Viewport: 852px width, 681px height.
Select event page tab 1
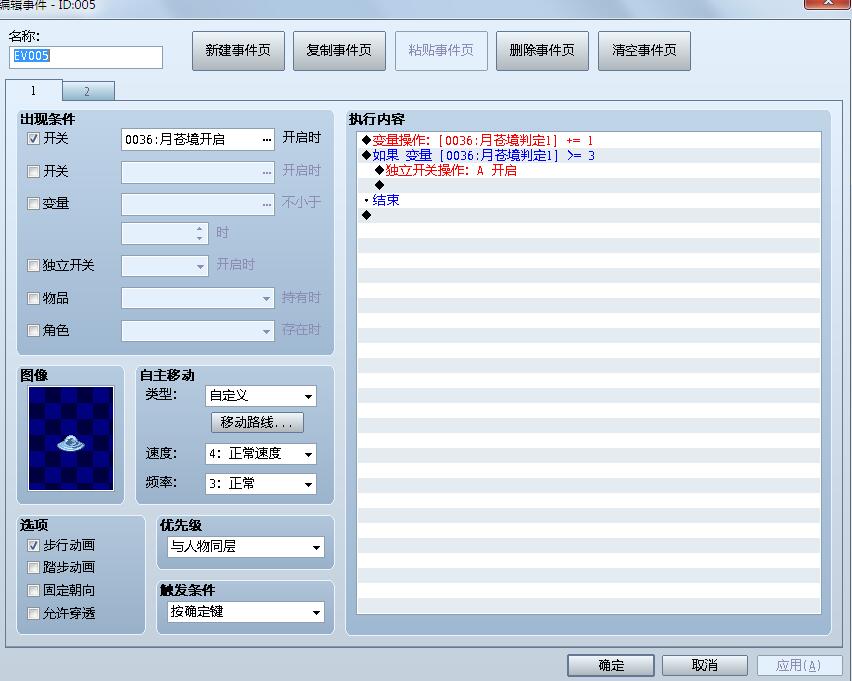coord(34,90)
